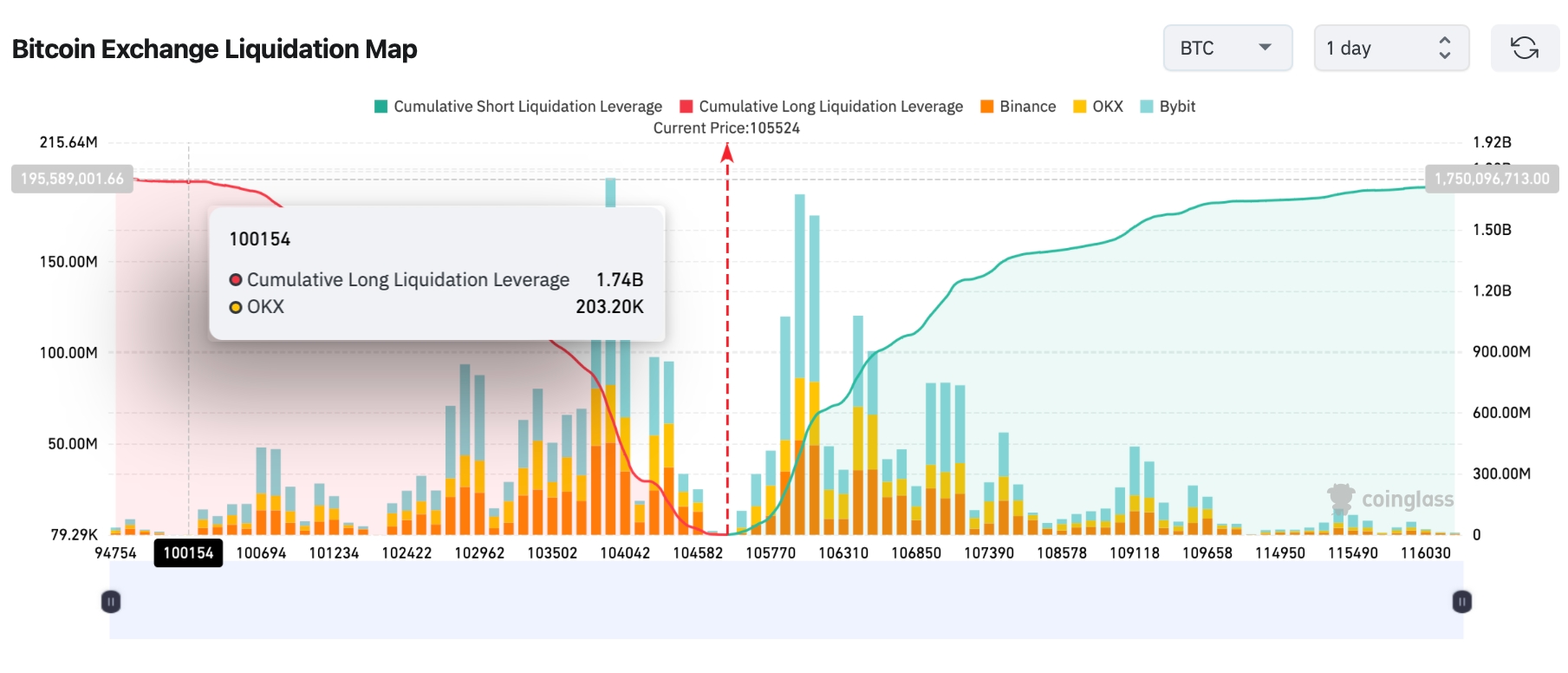Screen dimensions: 1568x673
Task: Toggle Cumulative Short Liquidation Leverage legend
Action: pos(518,107)
